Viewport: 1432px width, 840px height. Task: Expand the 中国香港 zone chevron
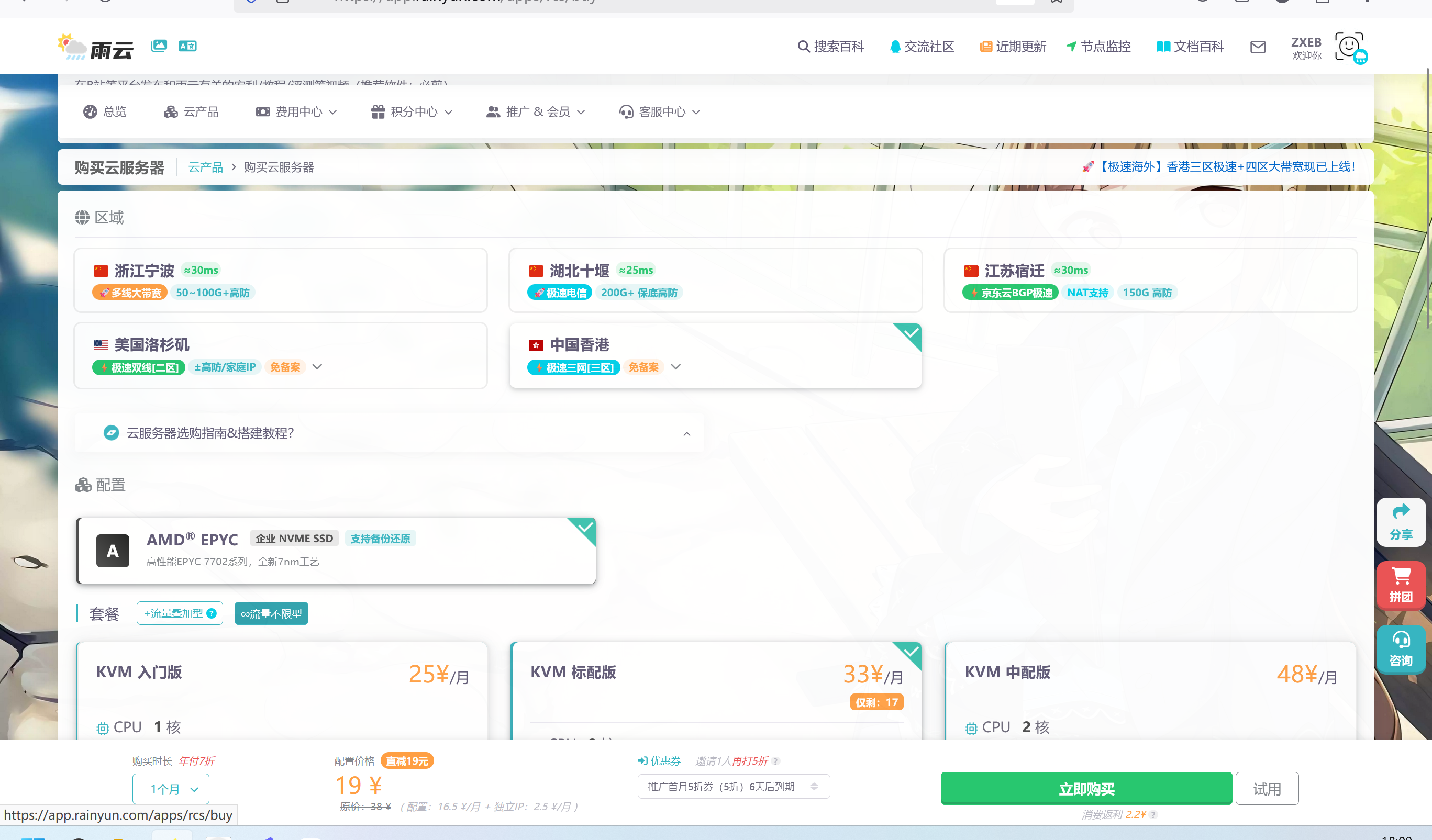pyautogui.click(x=675, y=367)
